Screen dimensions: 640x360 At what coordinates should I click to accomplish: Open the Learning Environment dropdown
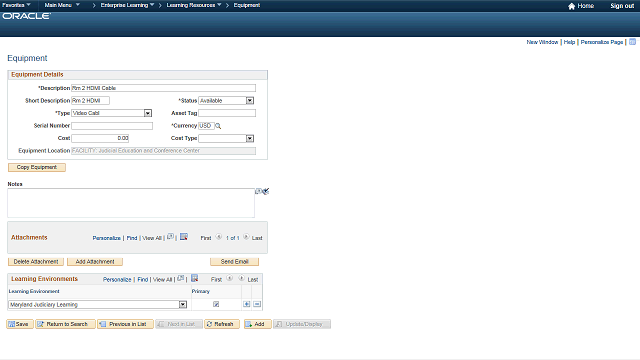(x=183, y=304)
